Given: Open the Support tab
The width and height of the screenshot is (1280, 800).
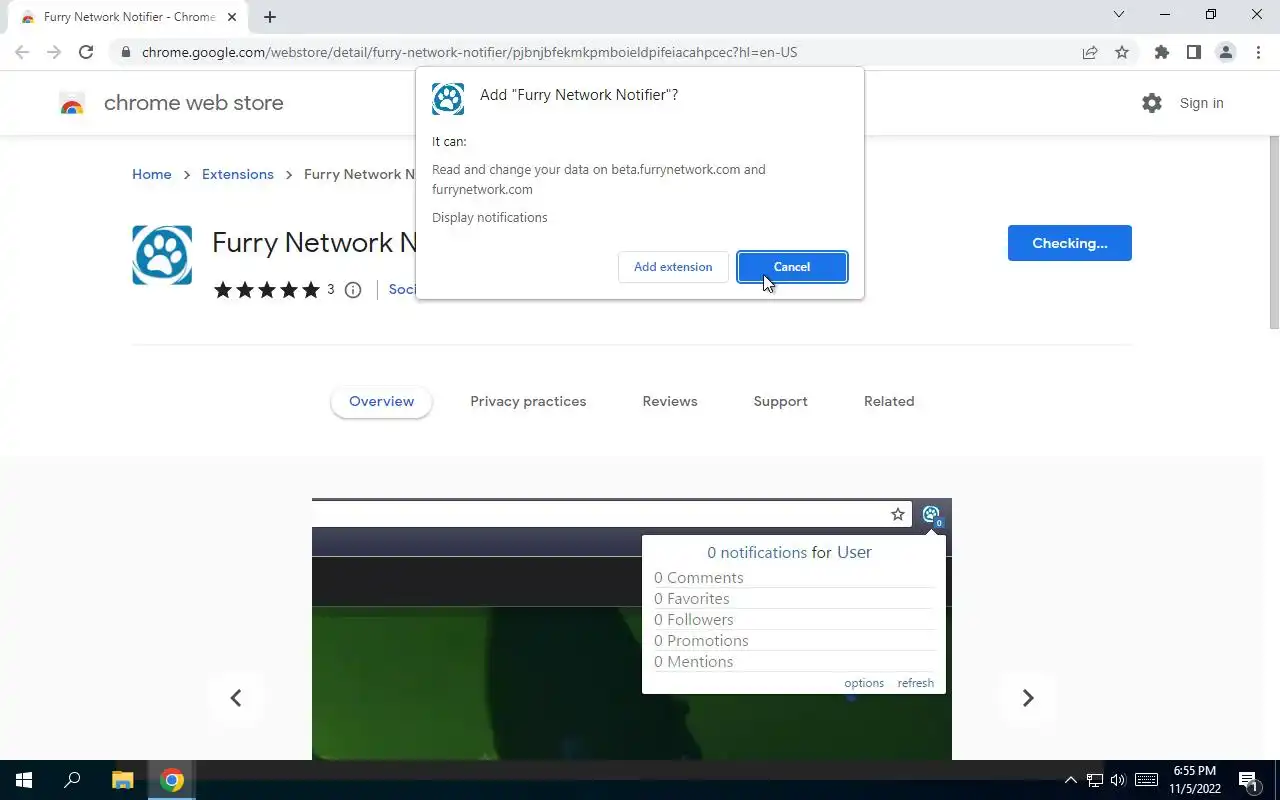Looking at the screenshot, I should [780, 401].
